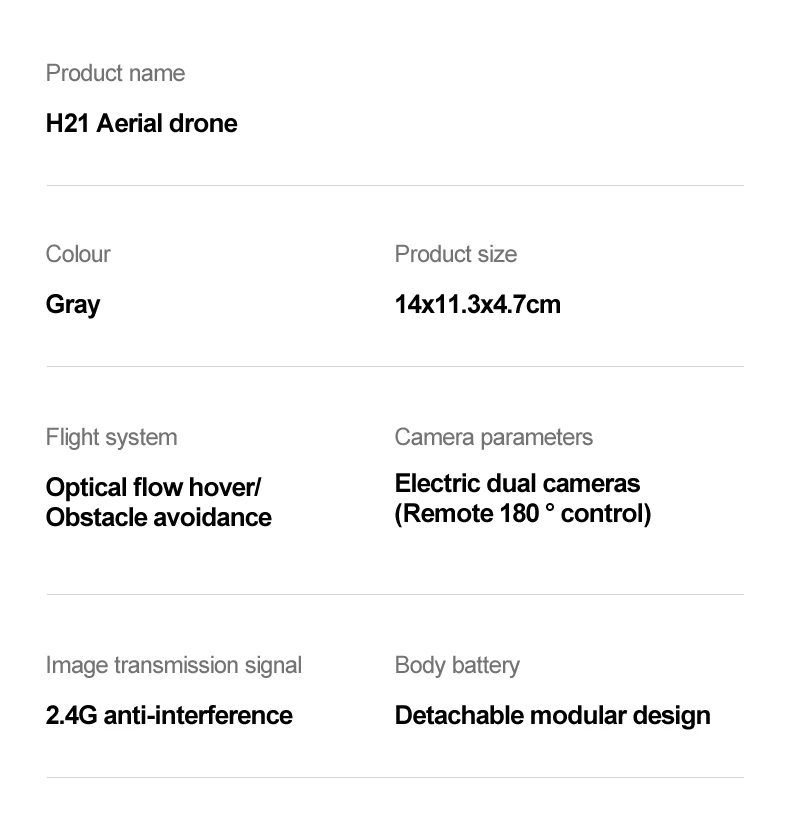Select '2.4G anti-interference' value

point(169,715)
